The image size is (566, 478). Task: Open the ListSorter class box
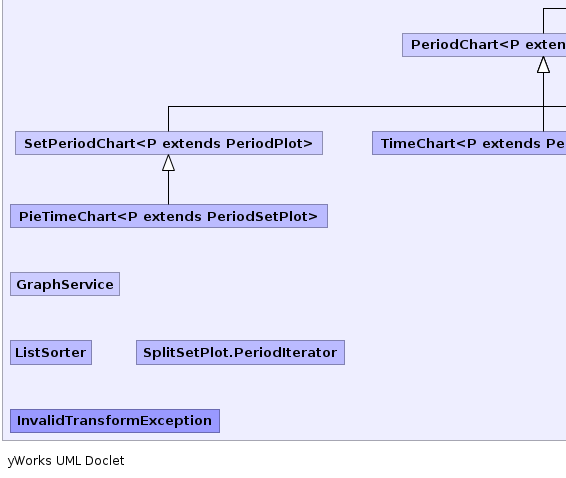pyautogui.click(x=51, y=352)
